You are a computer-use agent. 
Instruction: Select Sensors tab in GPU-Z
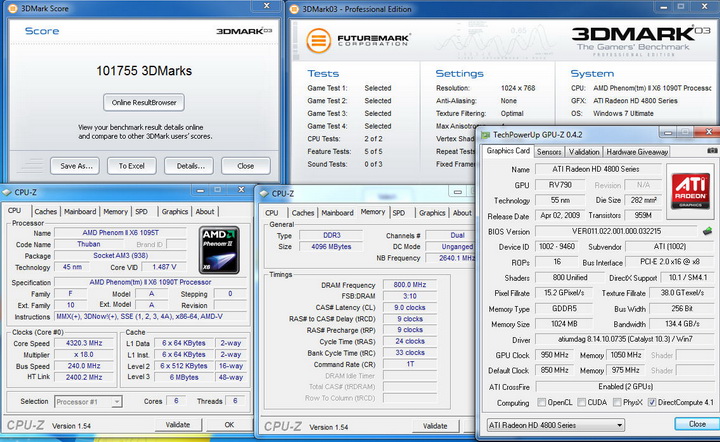549,152
